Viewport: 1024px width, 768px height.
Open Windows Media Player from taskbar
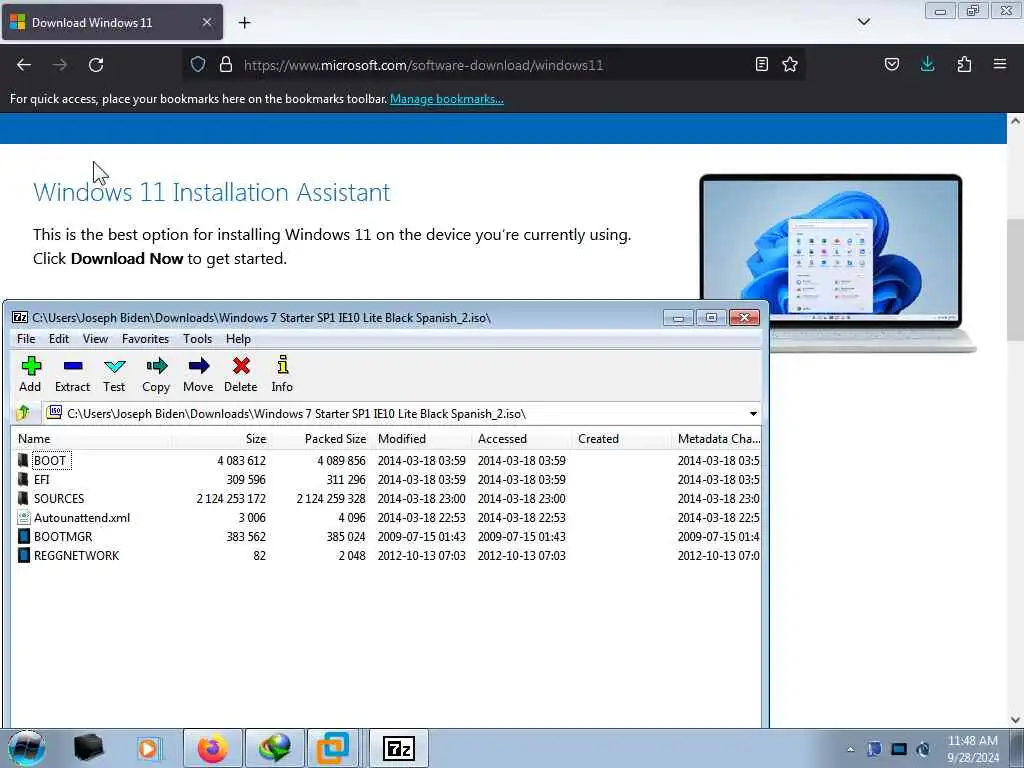click(148, 748)
